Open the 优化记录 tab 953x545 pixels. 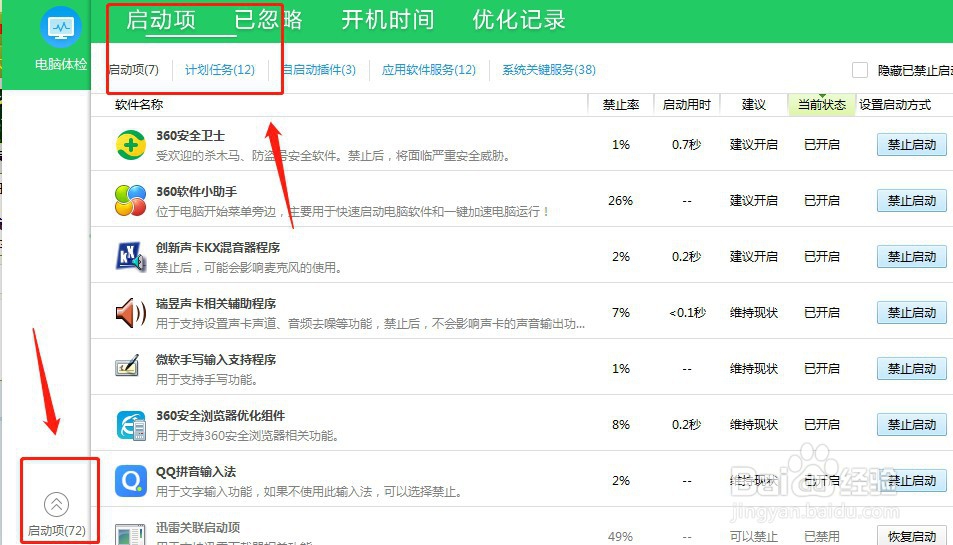pos(519,20)
